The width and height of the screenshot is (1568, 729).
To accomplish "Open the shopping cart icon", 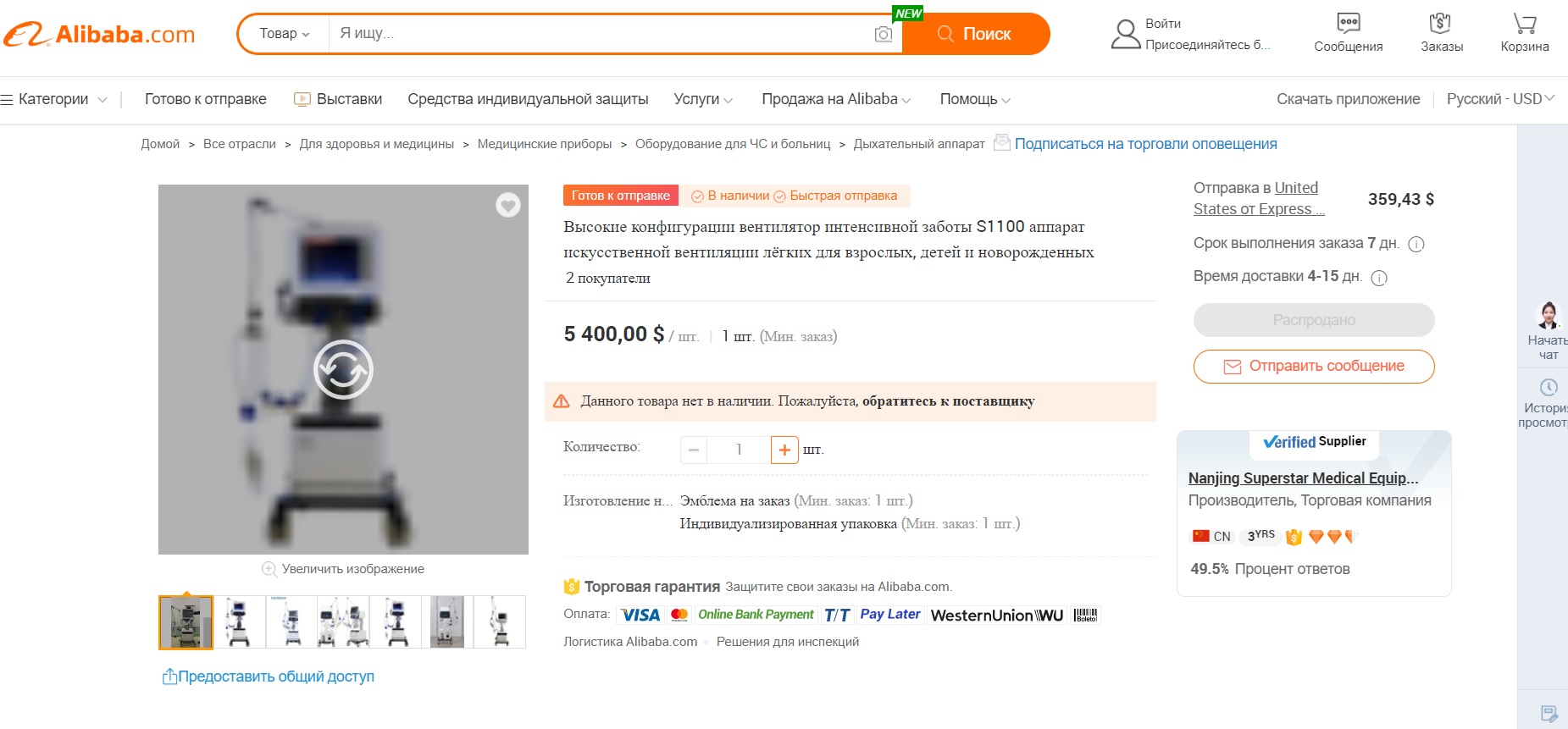I will [x=1524, y=23].
